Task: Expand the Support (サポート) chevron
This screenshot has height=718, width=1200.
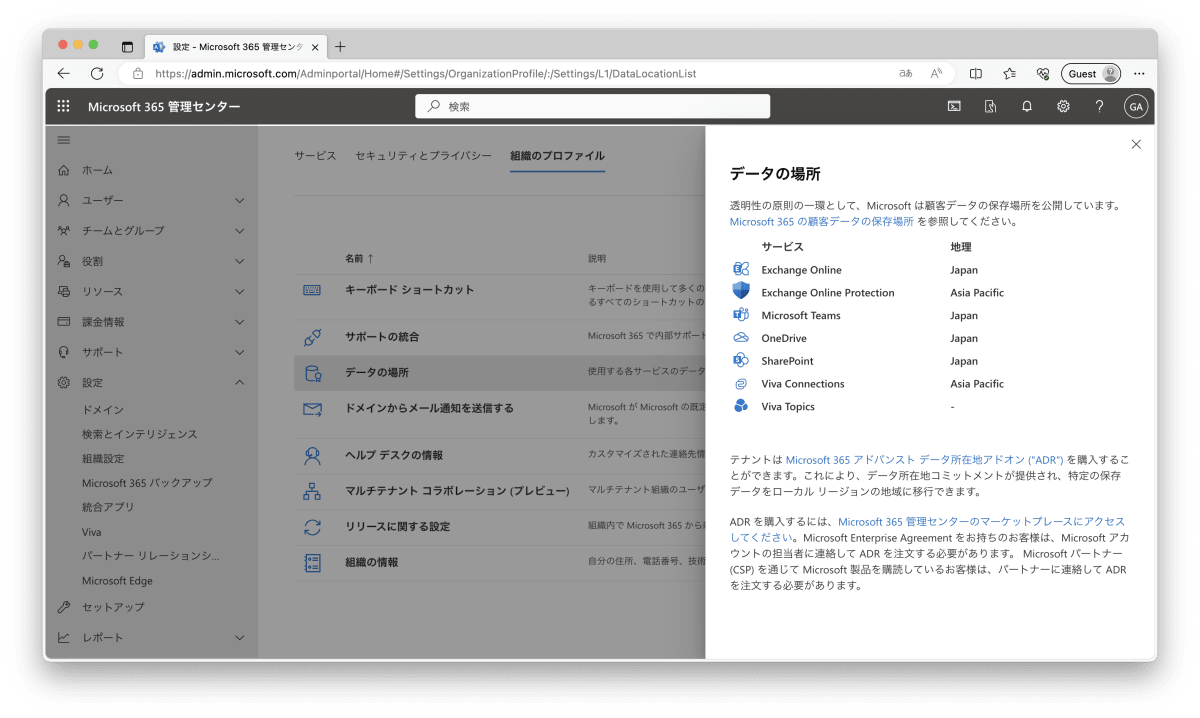Action: coord(239,352)
